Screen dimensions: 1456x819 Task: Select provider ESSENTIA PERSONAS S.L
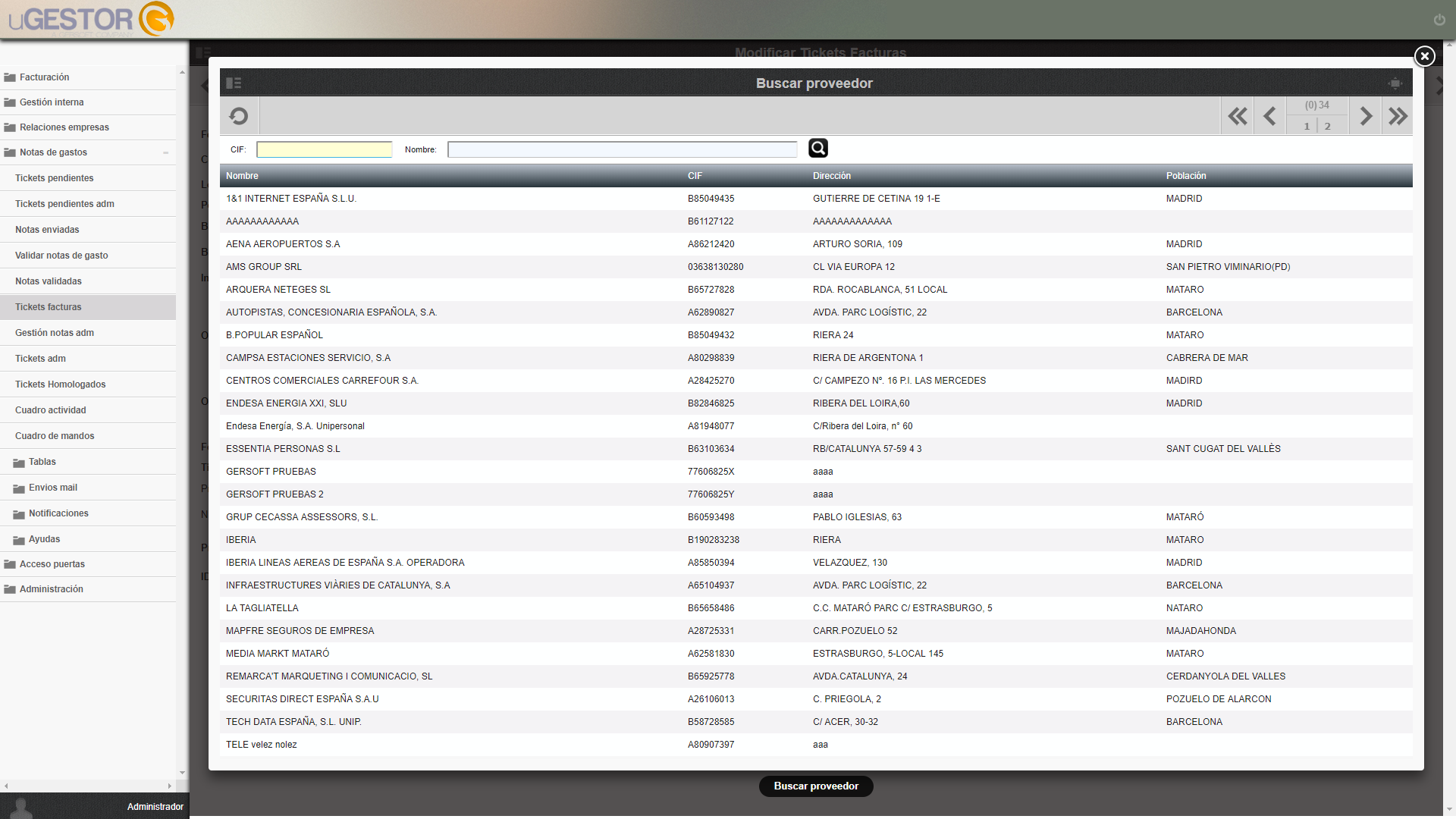(816, 449)
